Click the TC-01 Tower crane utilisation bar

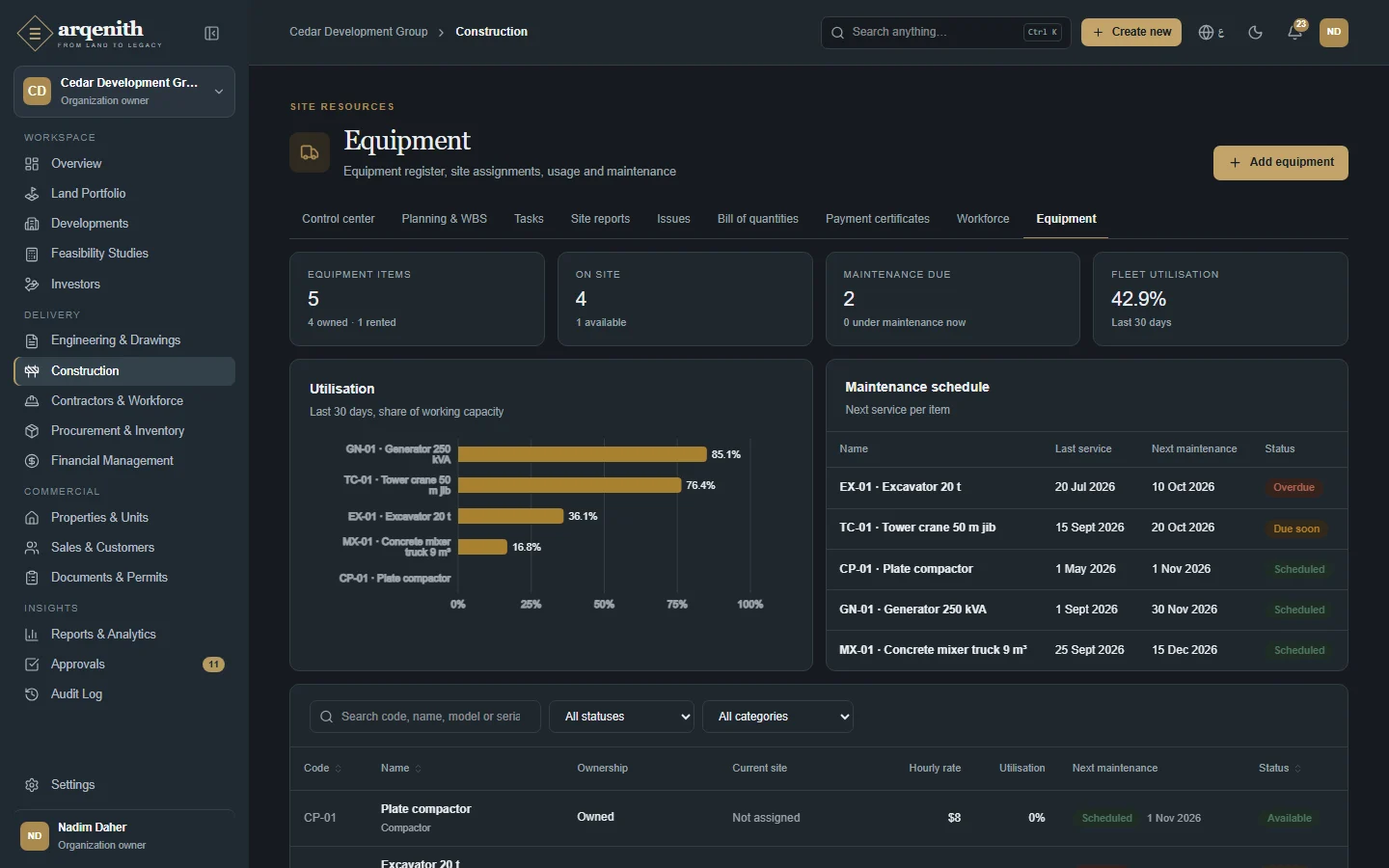click(x=569, y=485)
